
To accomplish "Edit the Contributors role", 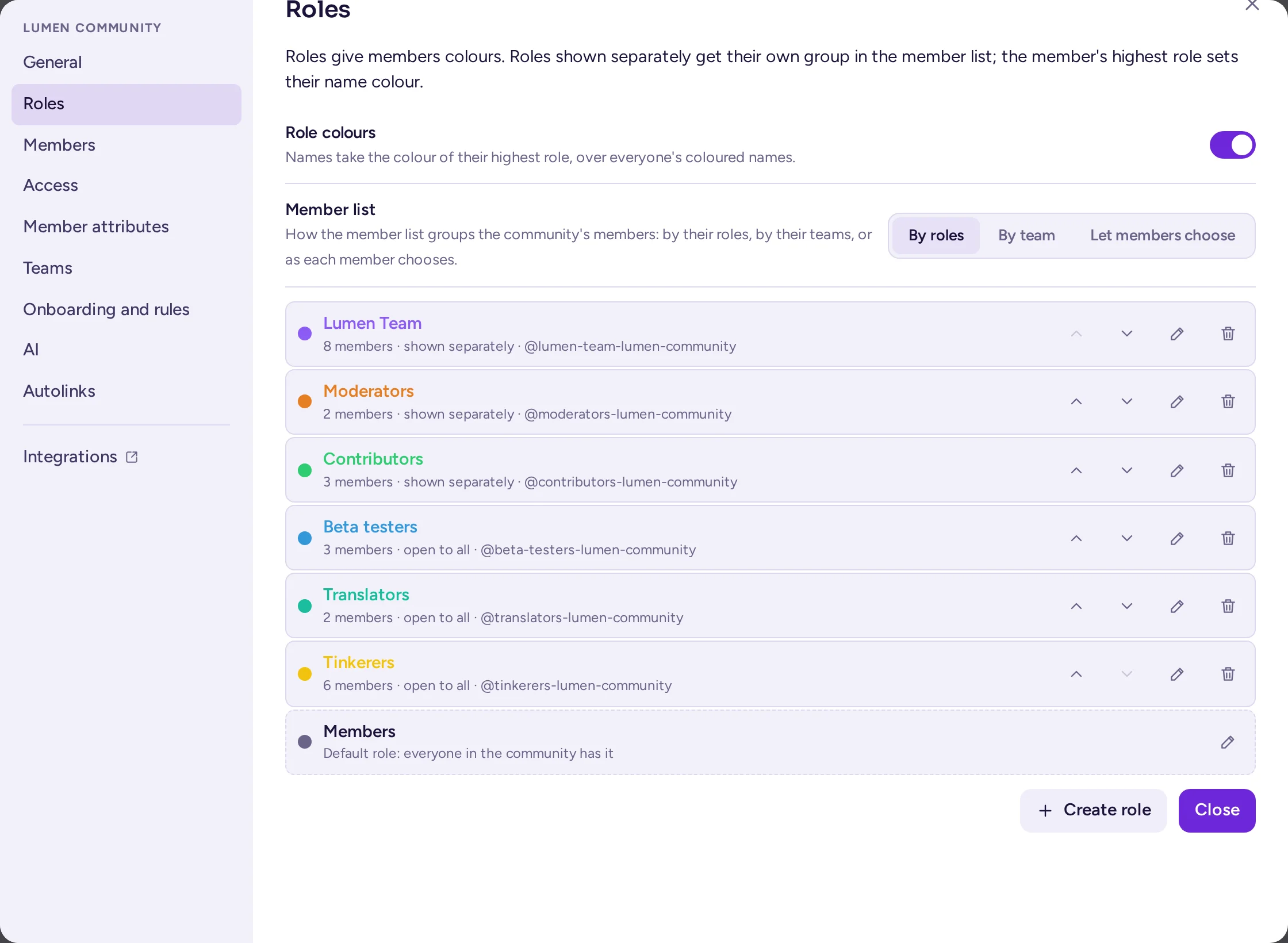I will 1177,470.
